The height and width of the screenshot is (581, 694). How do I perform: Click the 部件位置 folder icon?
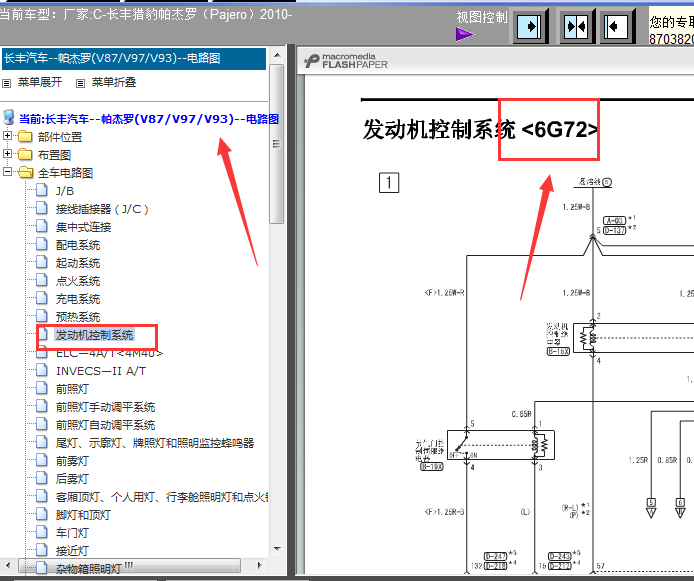(25, 137)
